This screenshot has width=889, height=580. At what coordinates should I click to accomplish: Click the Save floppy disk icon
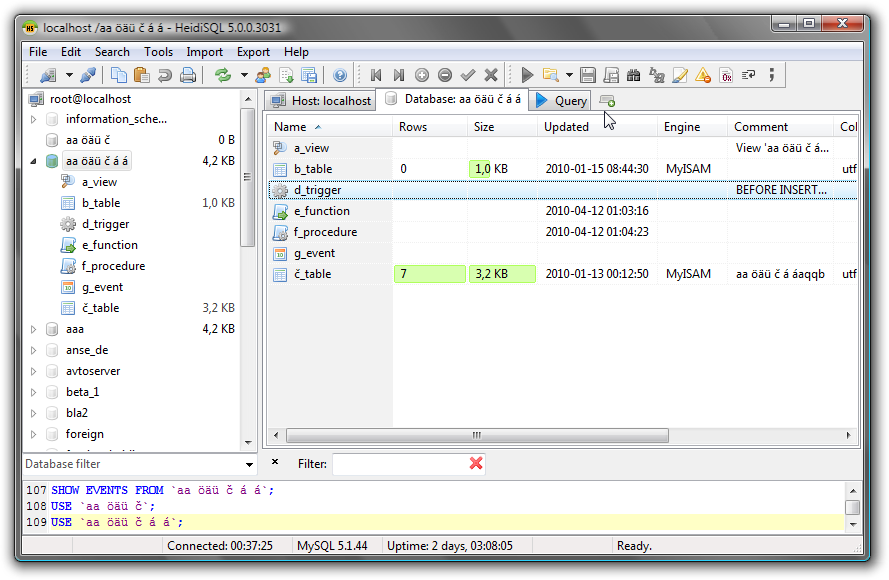[587, 75]
